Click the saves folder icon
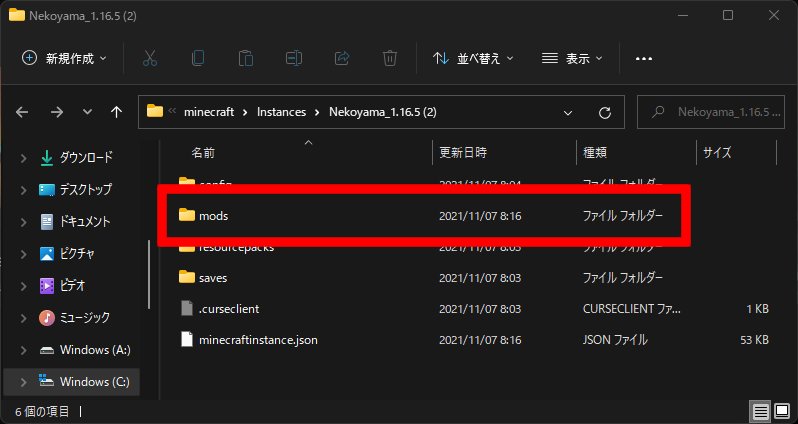The width and height of the screenshot is (798, 424). (x=187, y=277)
